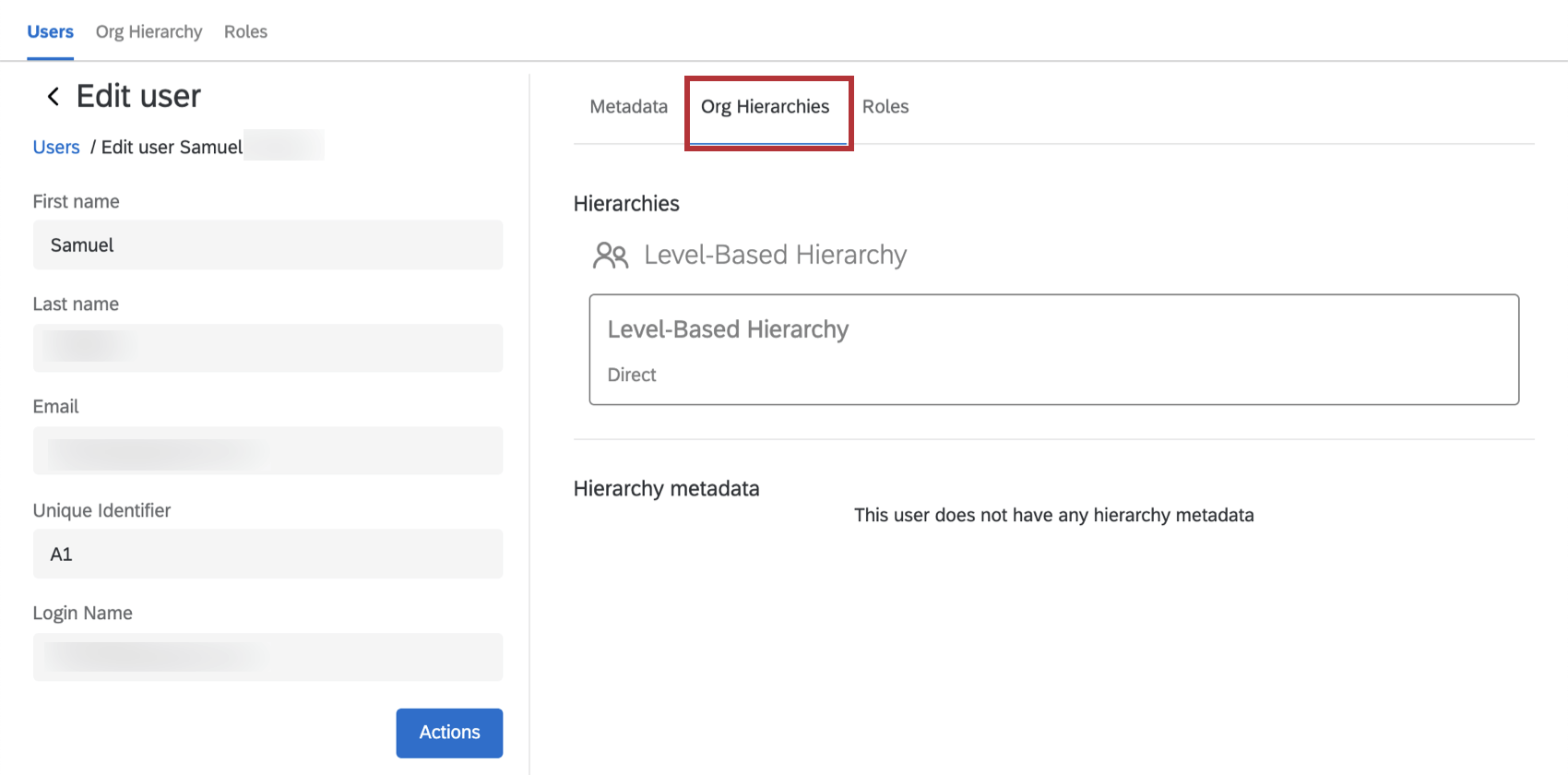
Task: Go to the top navigation Roles tab
Action: pos(245,31)
